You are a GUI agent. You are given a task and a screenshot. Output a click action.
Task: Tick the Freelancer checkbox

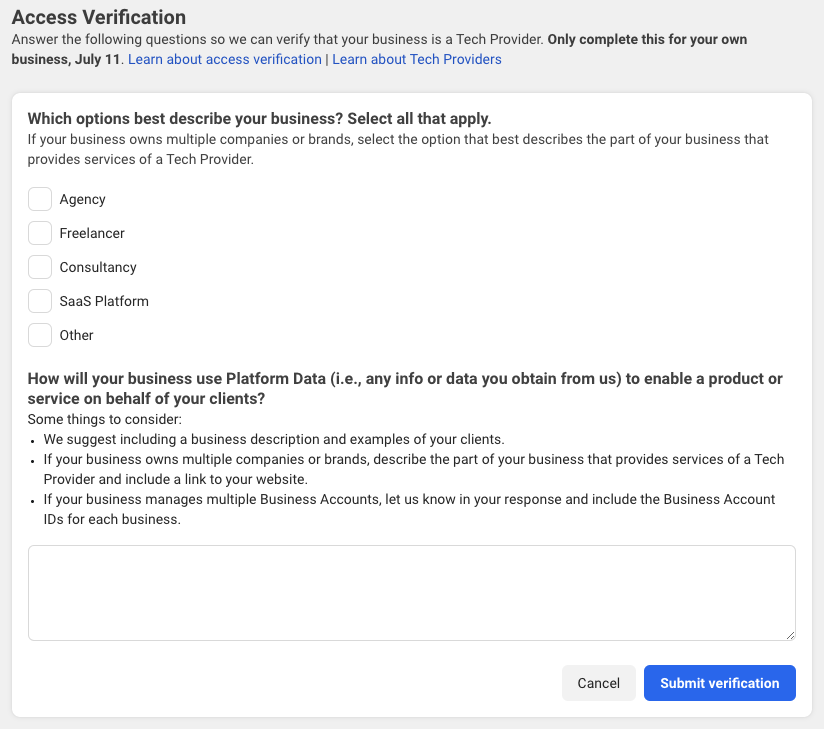[x=40, y=233]
